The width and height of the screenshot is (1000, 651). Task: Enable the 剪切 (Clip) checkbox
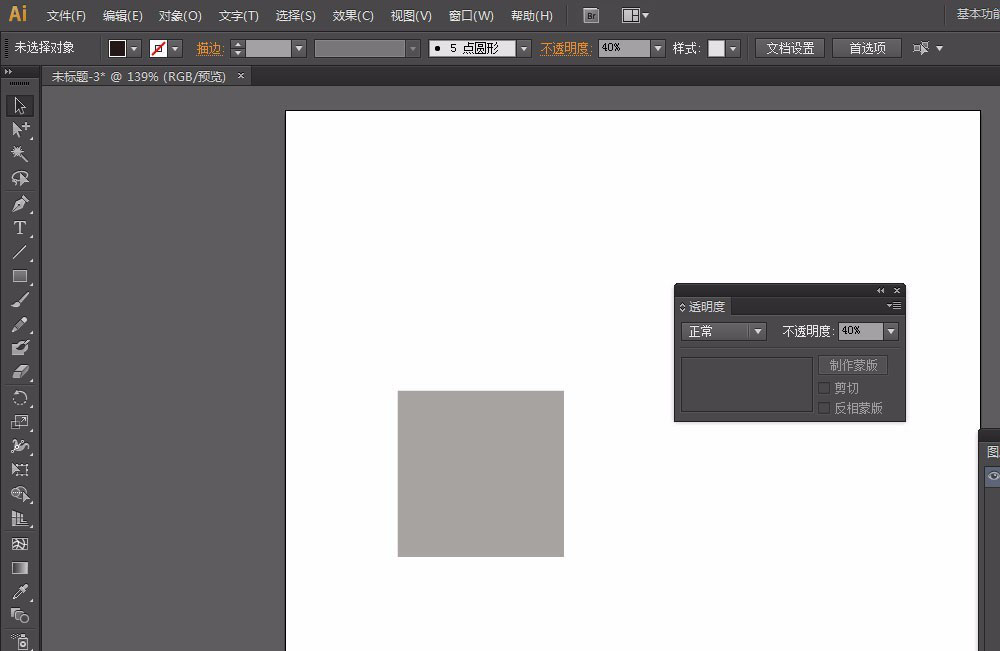(824, 388)
